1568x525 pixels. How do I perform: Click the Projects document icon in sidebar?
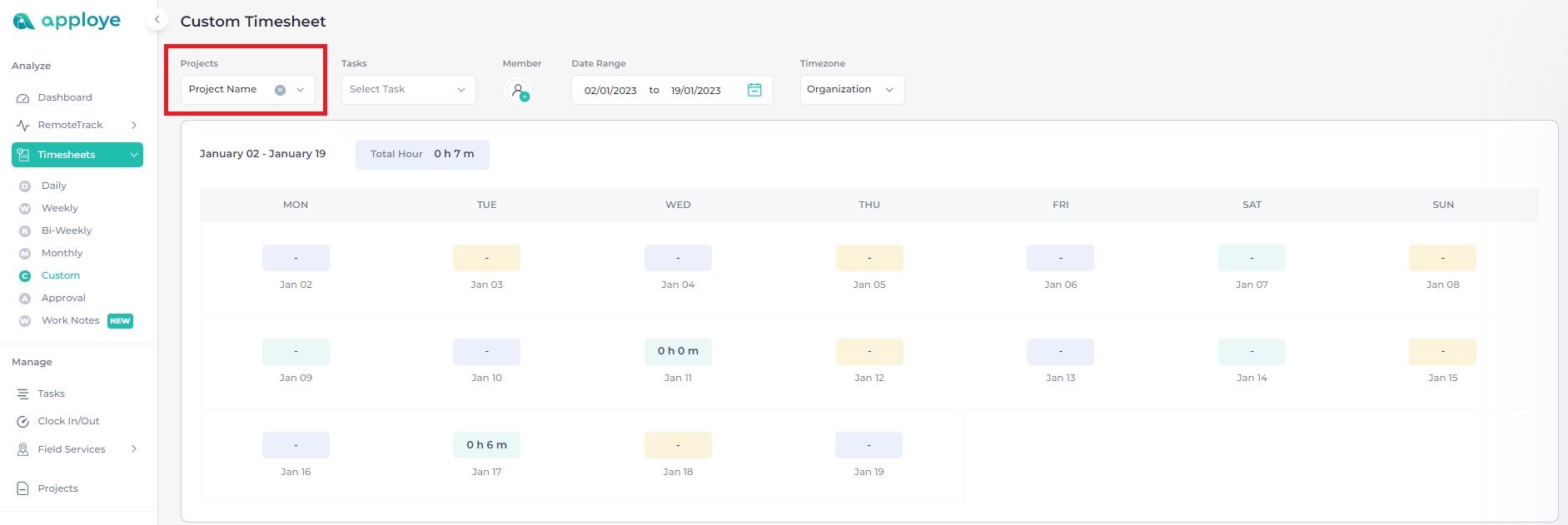pyautogui.click(x=23, y=489)
